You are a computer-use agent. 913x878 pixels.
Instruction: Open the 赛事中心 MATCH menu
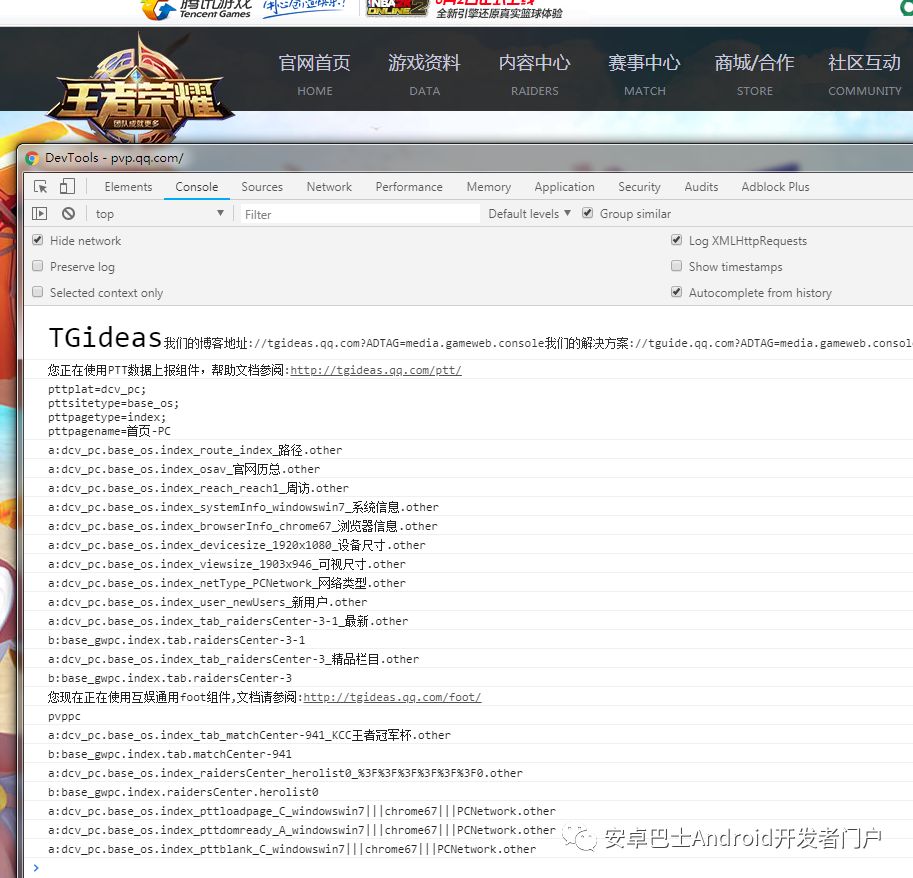tap(645, 75)
